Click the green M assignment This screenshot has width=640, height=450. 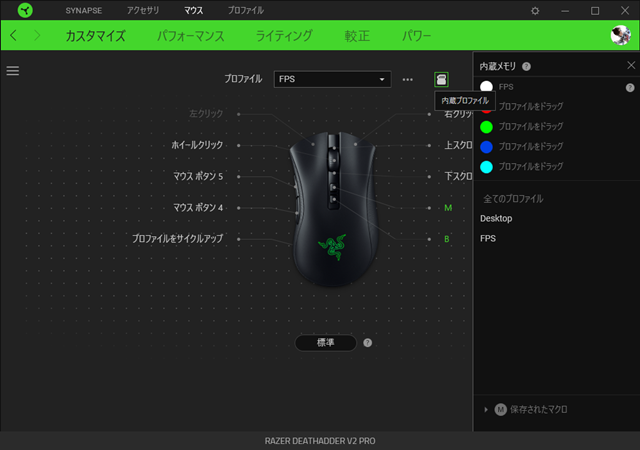(x=448, y=208)
